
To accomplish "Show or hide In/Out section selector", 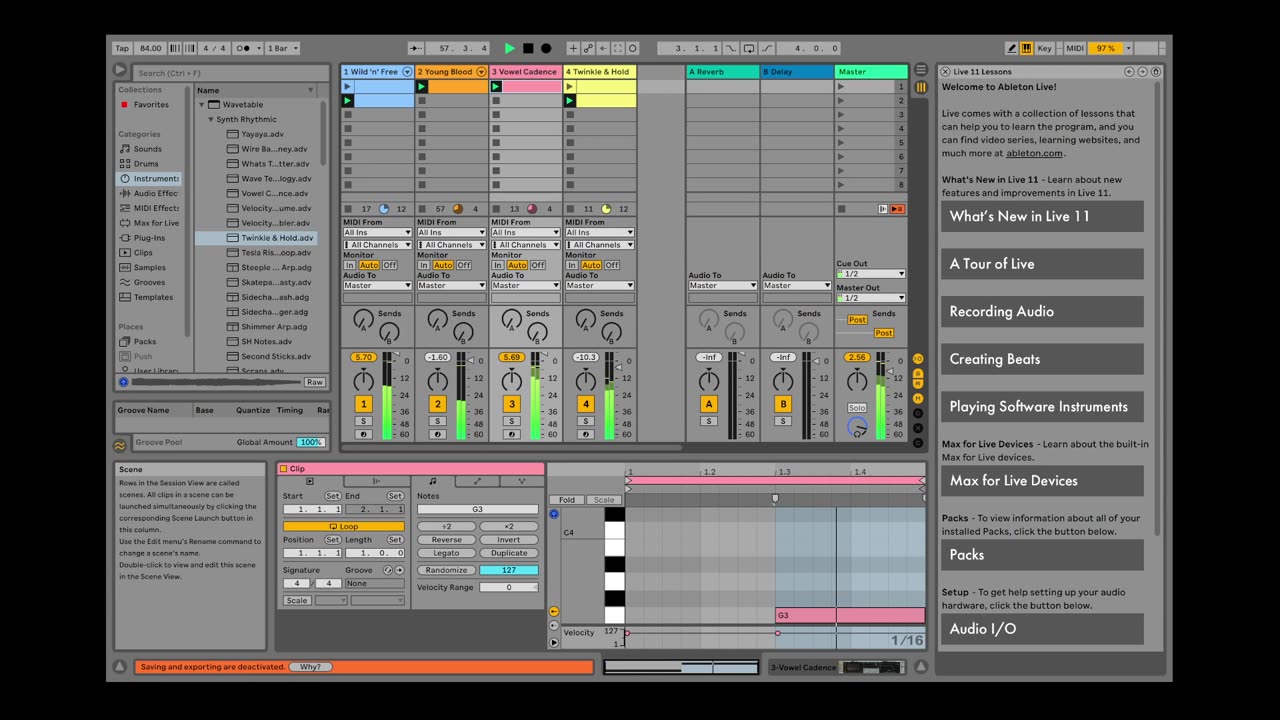I will tap(918, 358).
